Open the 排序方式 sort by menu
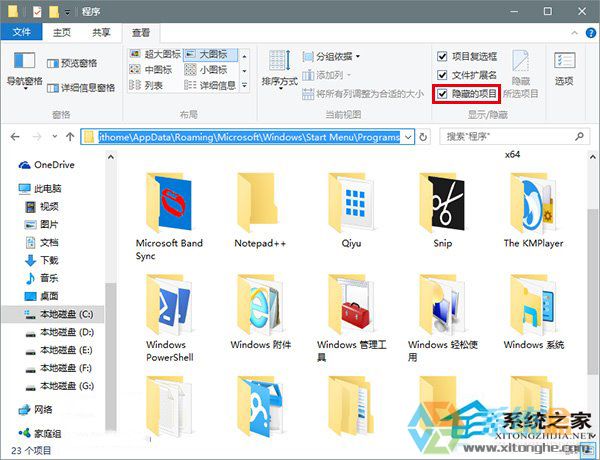The width and height of the screenshot is (600, 460). (x=280, y=70)
